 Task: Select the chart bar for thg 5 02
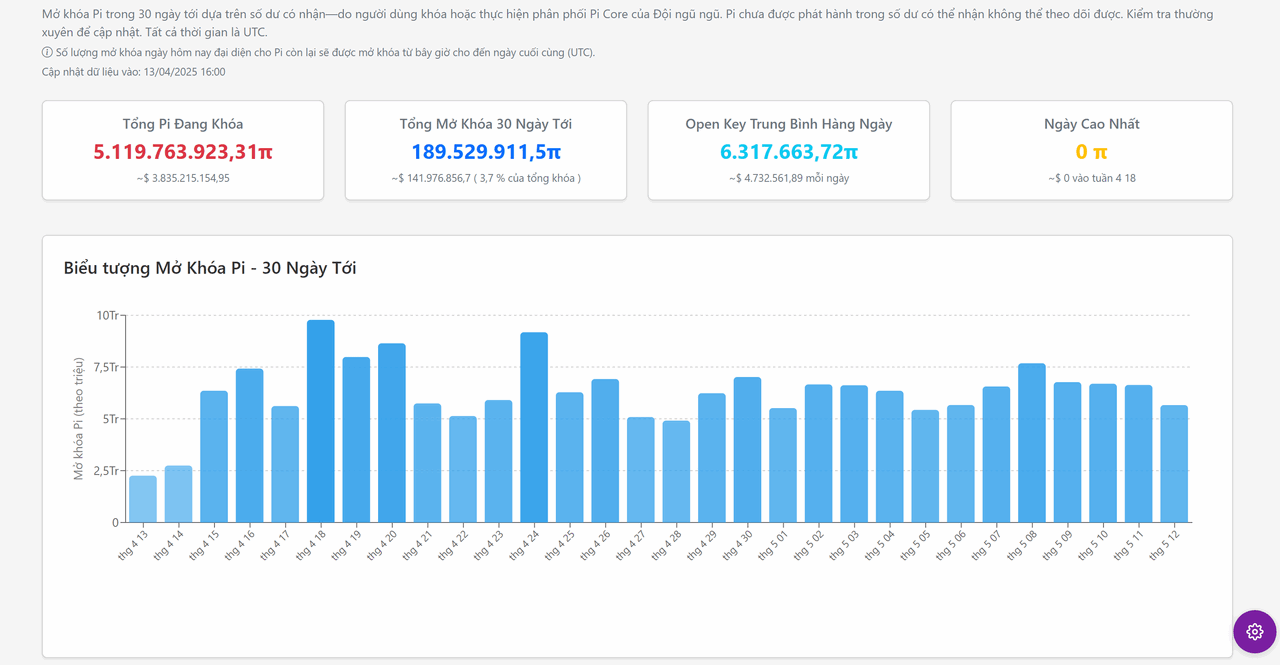coord(818,453)
